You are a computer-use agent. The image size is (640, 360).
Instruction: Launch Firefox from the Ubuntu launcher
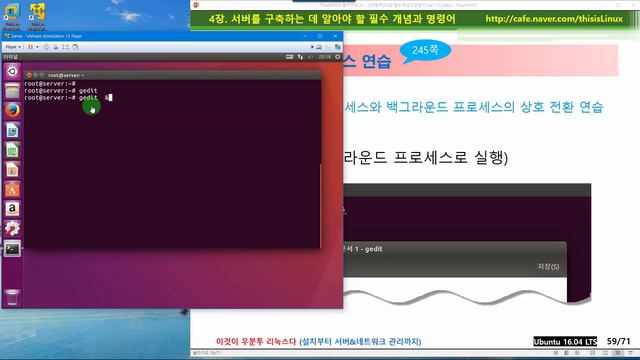pos(12,110)
